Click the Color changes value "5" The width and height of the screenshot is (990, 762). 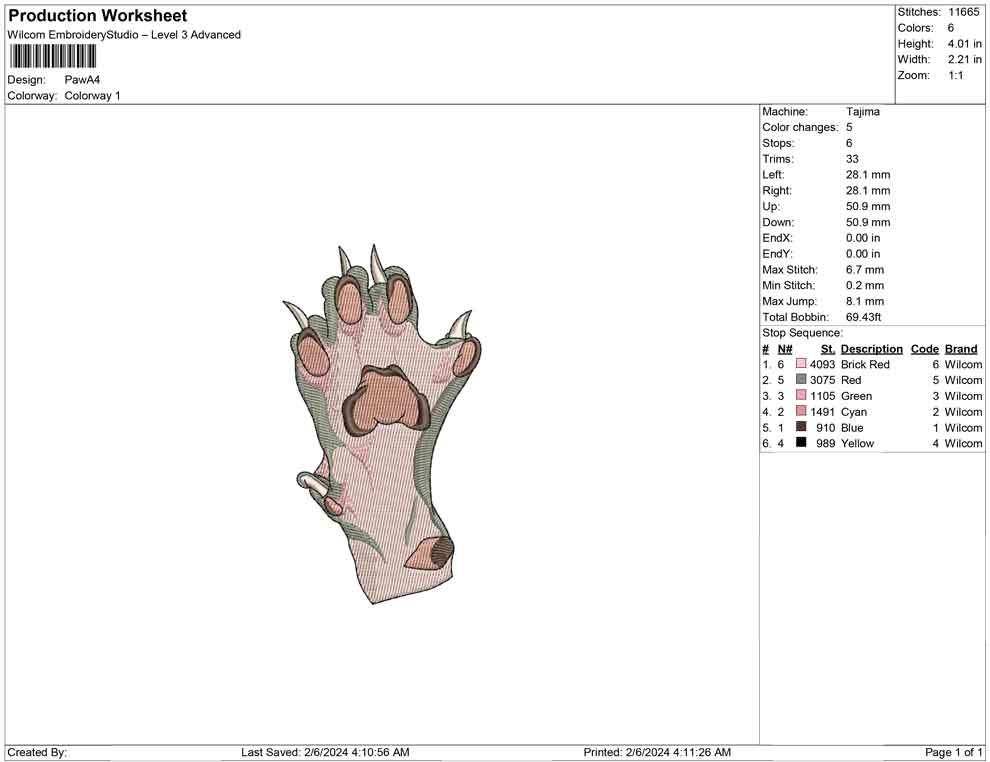click(849, 127)
